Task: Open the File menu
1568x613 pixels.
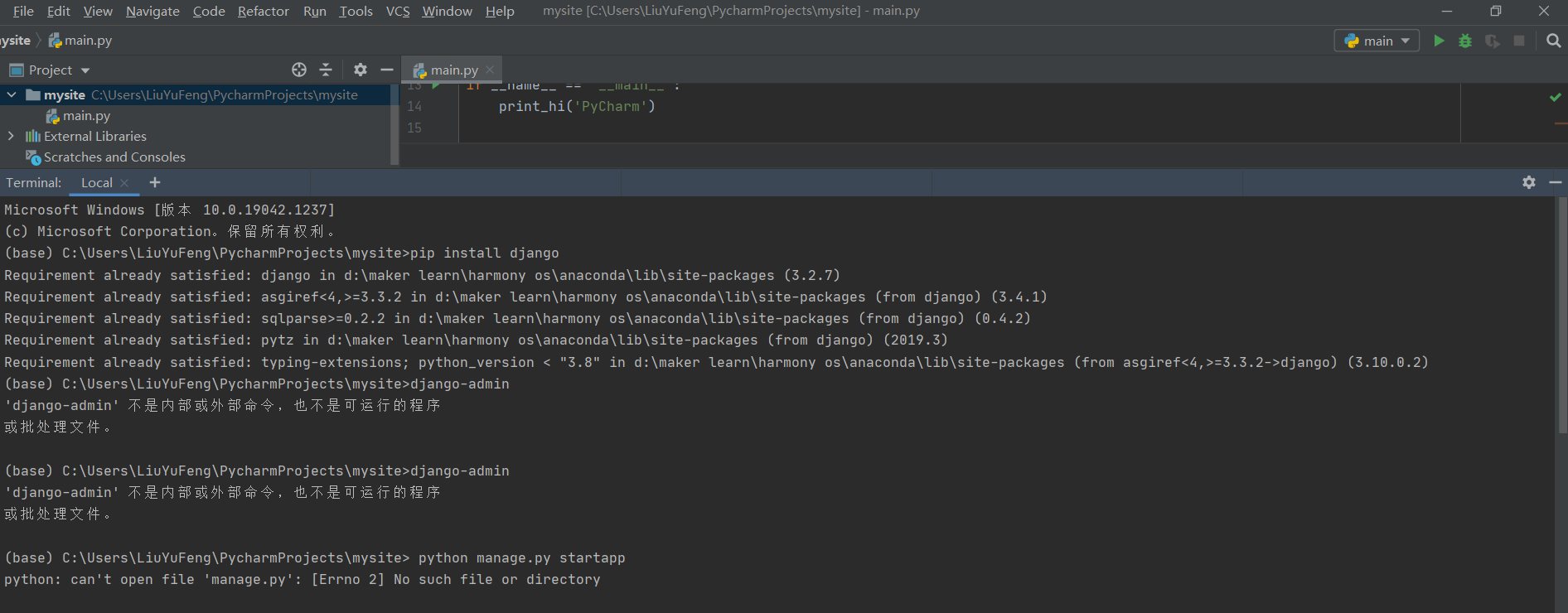Action: click(x=23, y=11)
